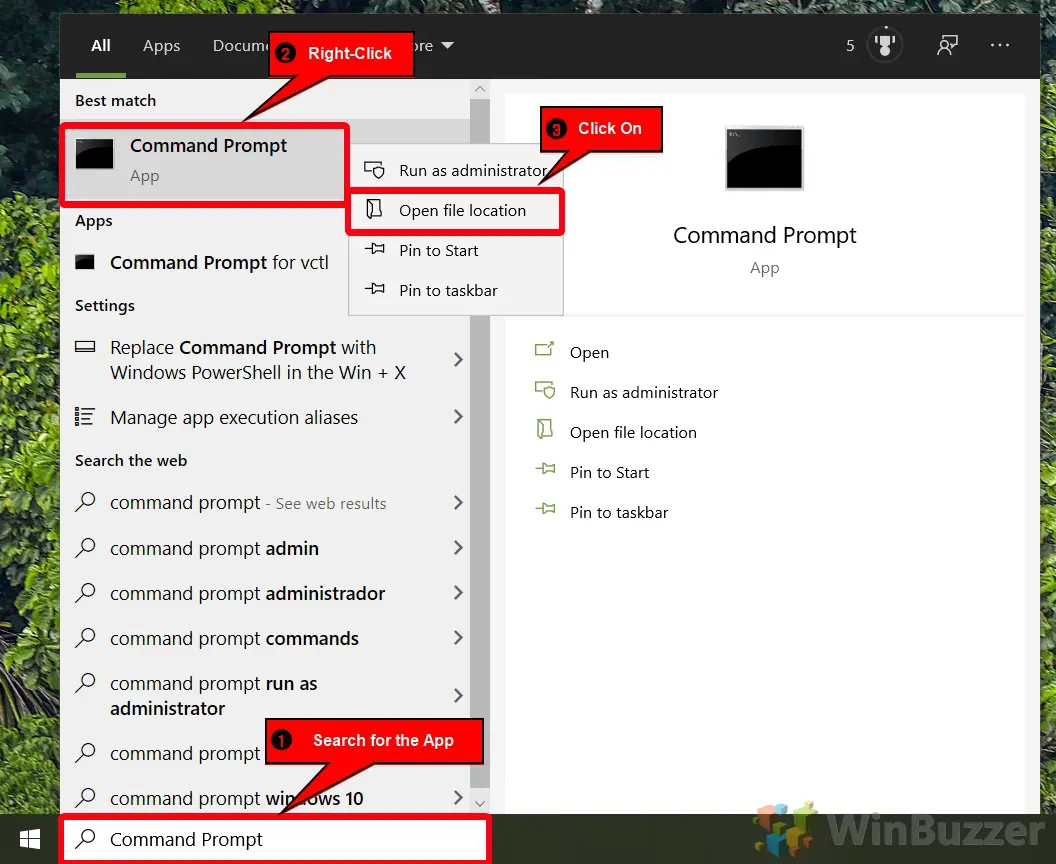This screenshot has width=1056, height=864.
Task: Open the Windows Start button
Action: point(30,839)
